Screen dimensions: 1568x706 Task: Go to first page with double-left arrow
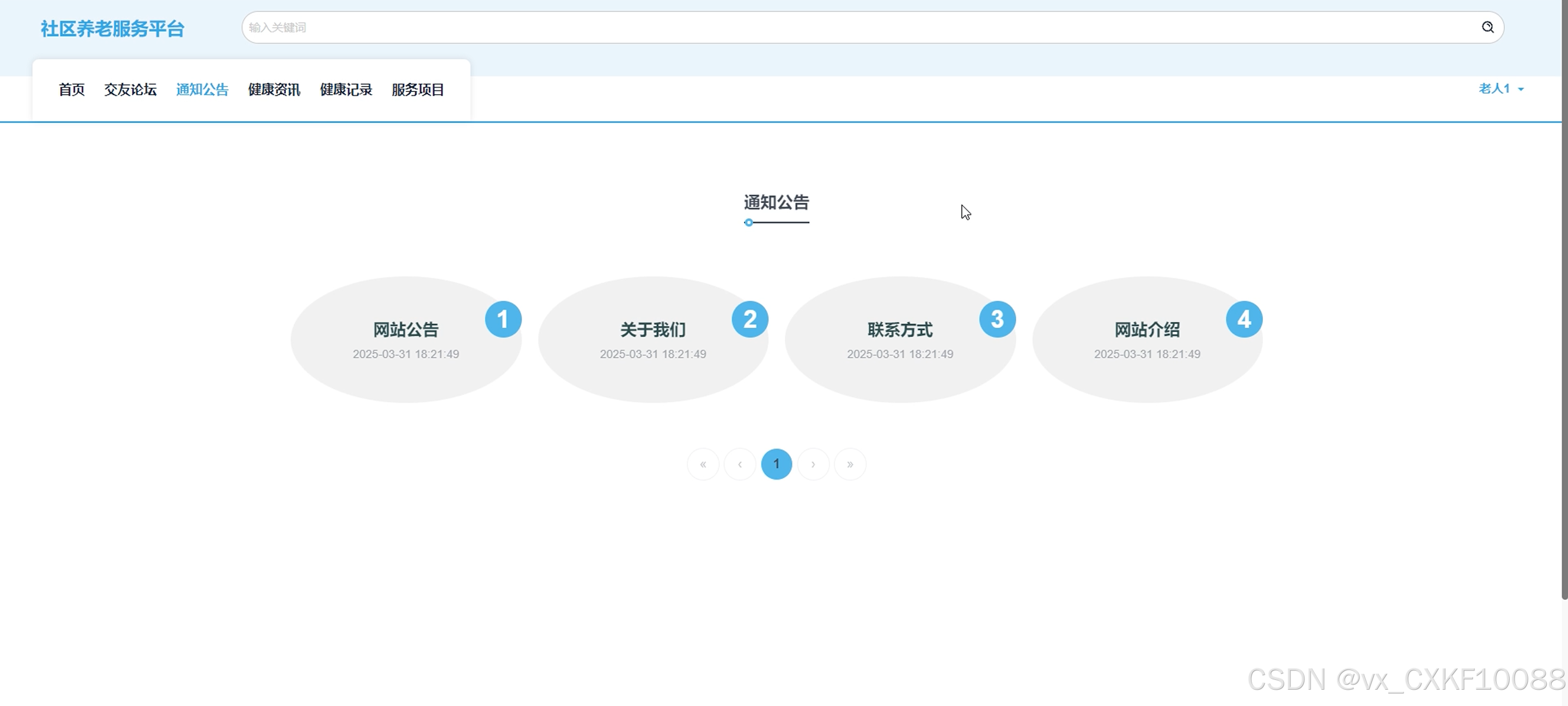(x=703, y=464)
